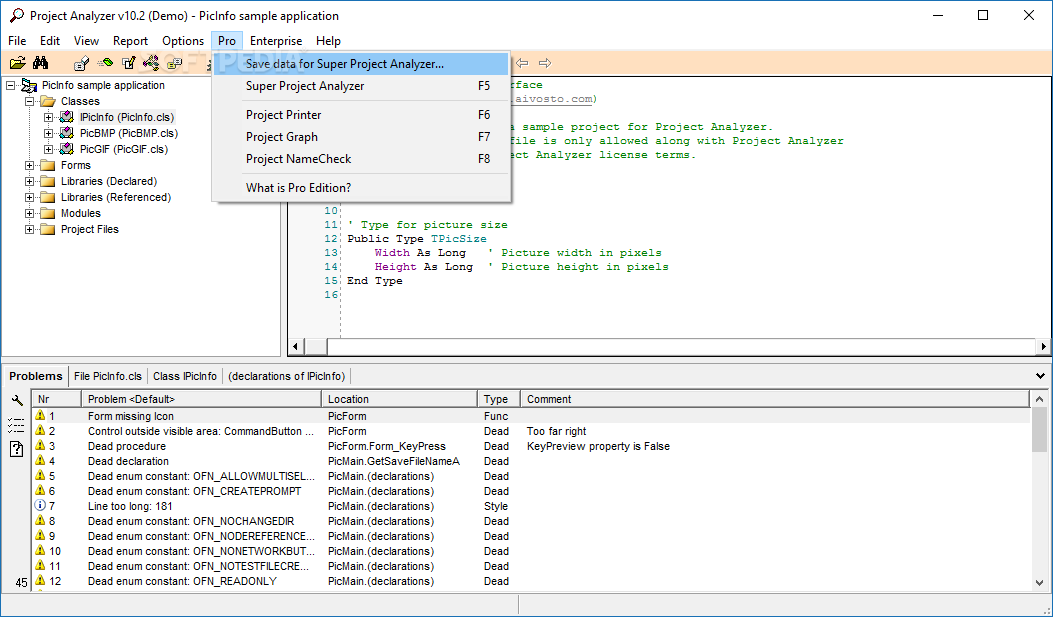
Task: Click the PicGIF class icon in tree
Action: (x=66, y=149)
